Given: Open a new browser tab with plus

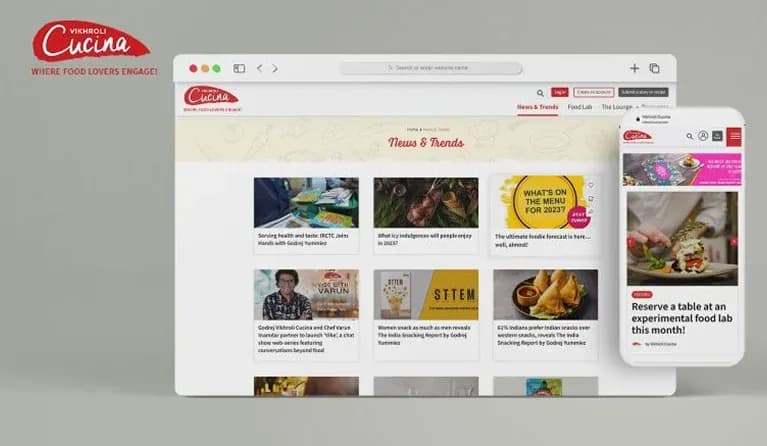Looking at the screenshot, I should point(634,68).
